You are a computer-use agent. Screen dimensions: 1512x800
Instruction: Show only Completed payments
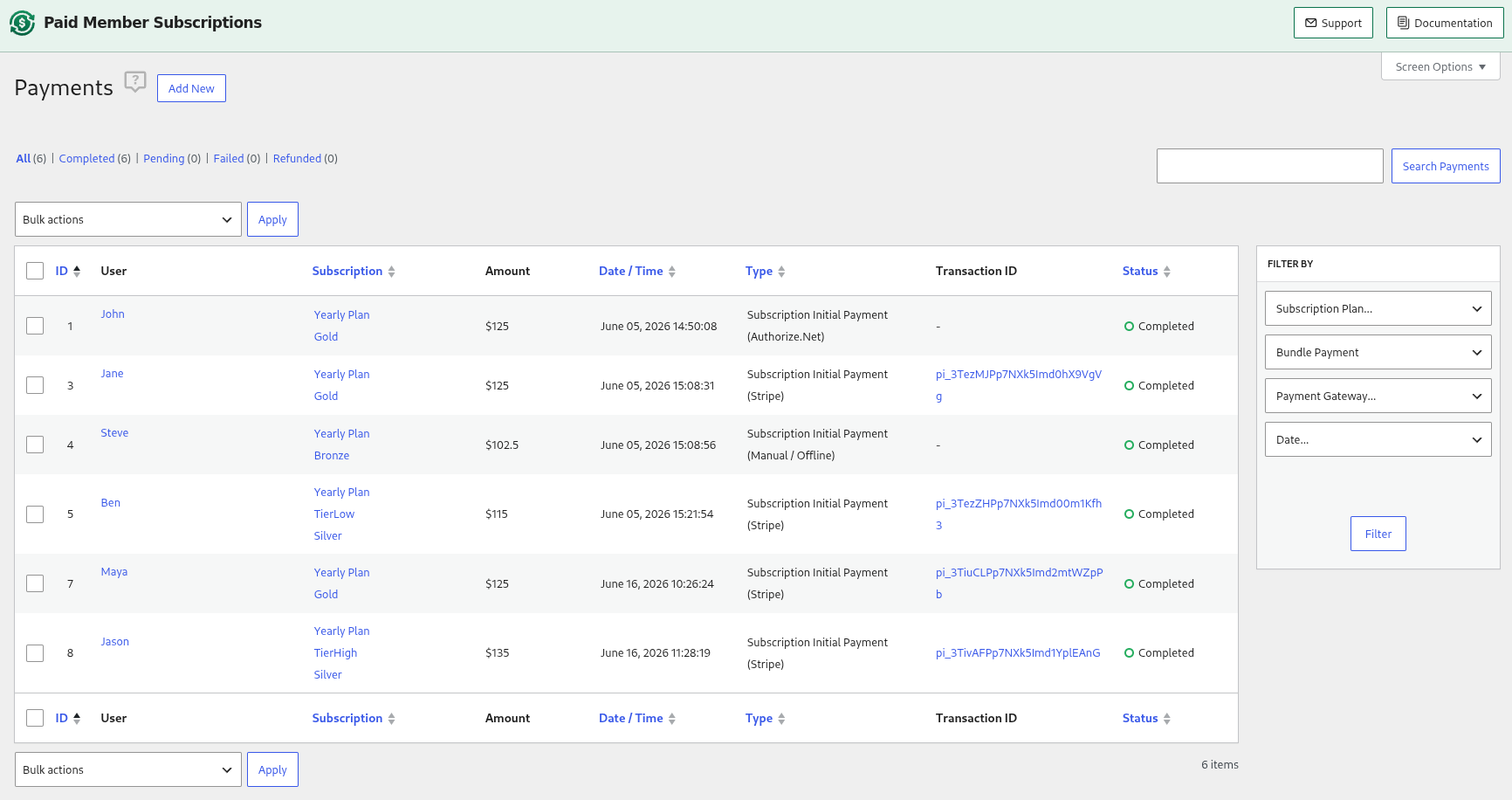(x=86, y=159)
